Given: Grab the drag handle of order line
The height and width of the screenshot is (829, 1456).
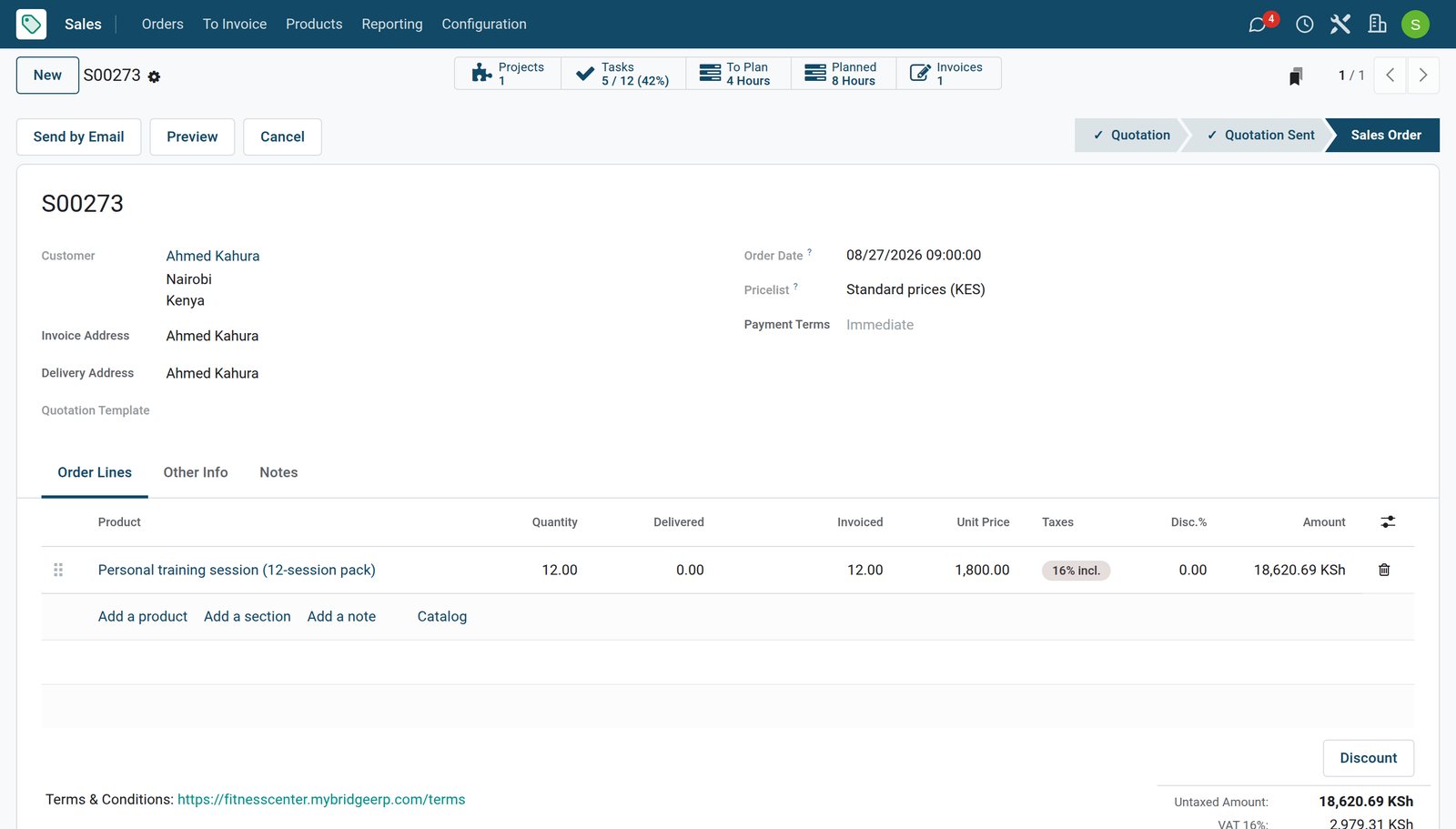Looking at the screenshot, I should click(58, 570).
